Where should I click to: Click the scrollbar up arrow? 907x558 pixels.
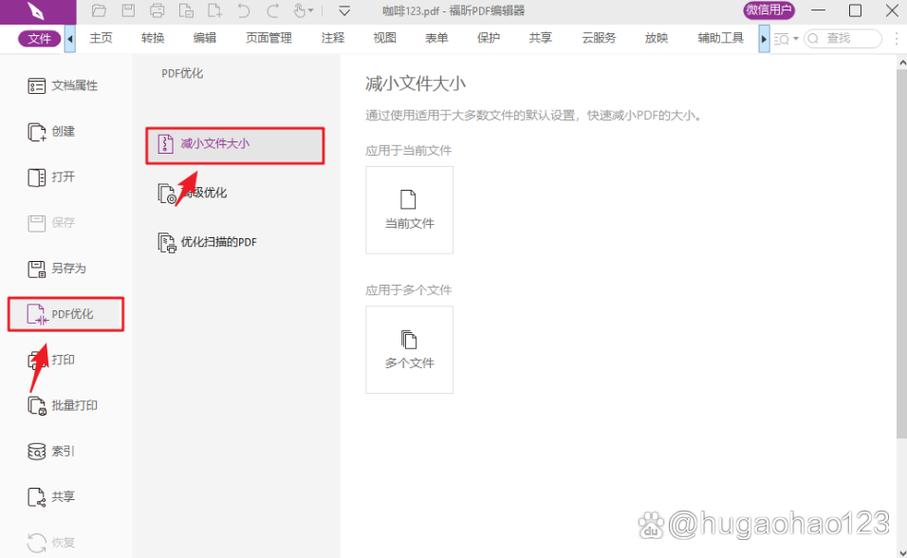[902, 62]
